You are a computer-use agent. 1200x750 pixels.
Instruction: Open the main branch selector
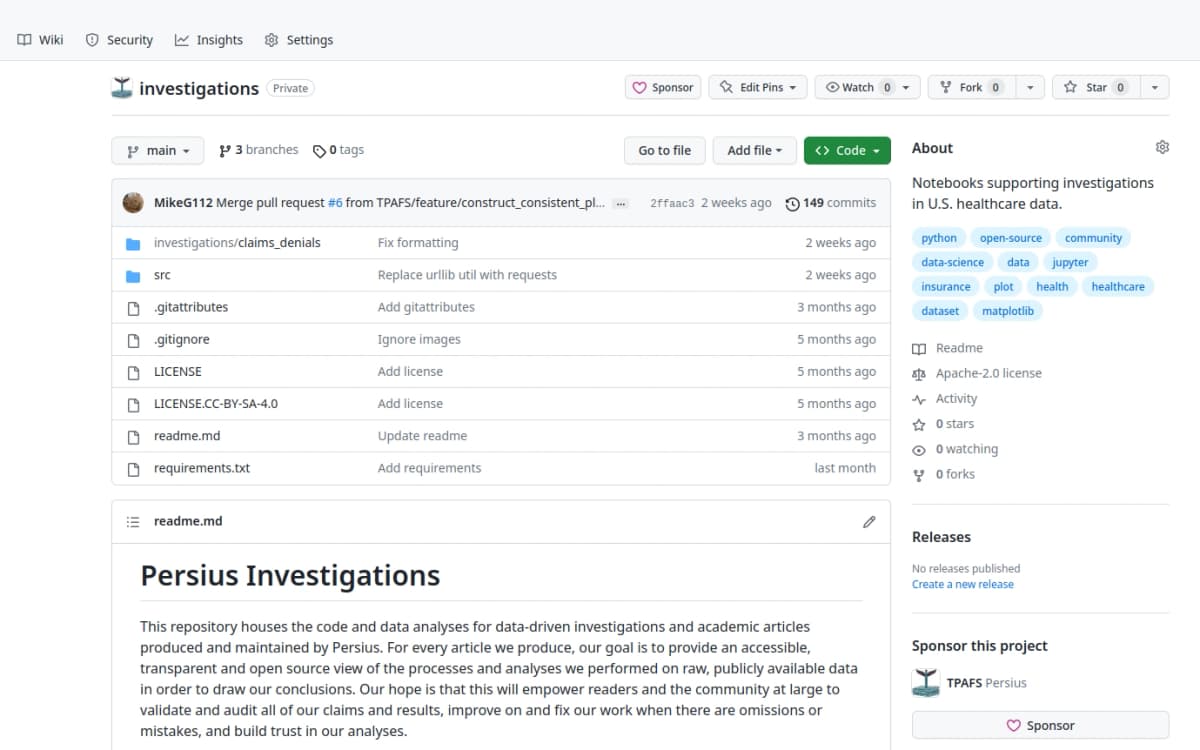click(158, 150)
